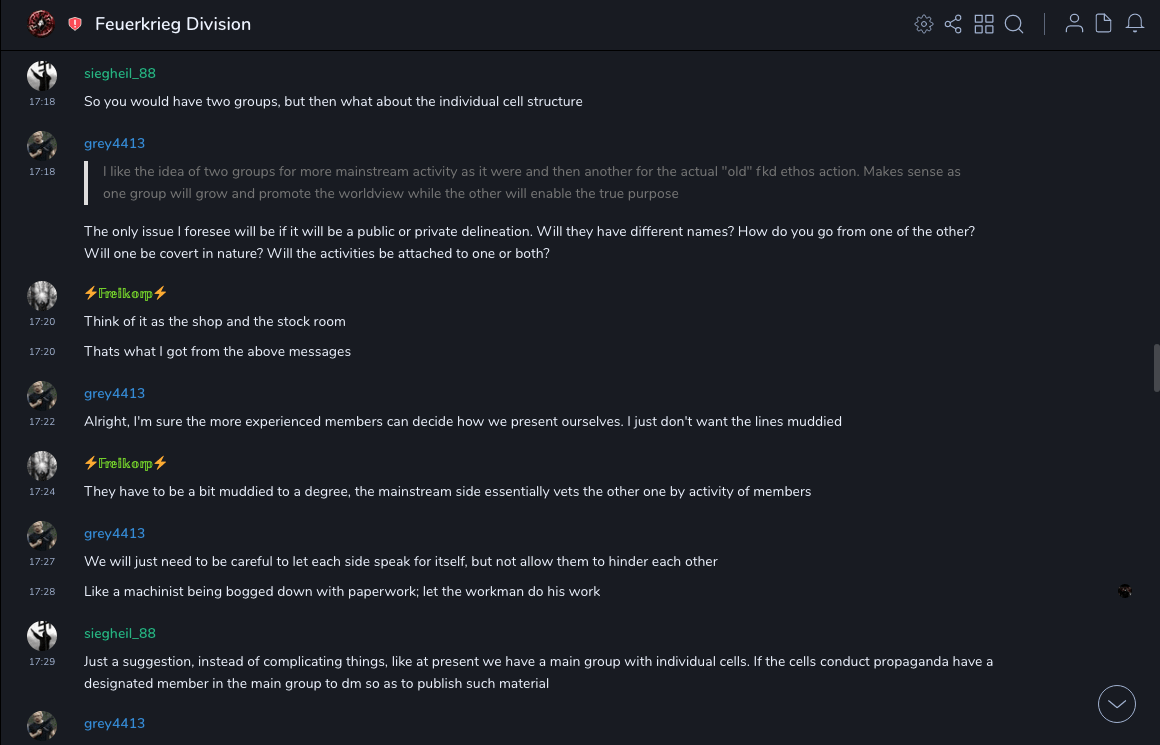Screen dimensions: 1160x745
Task: Open the channel title in the header
Action: pyautogui.click(x=173, y=24)
